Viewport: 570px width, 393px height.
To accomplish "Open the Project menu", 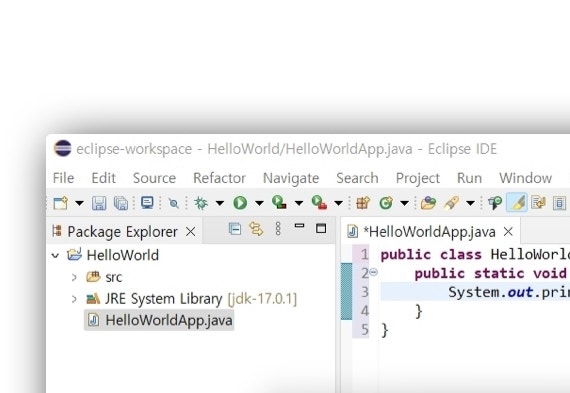I will (x=418, y=178).
